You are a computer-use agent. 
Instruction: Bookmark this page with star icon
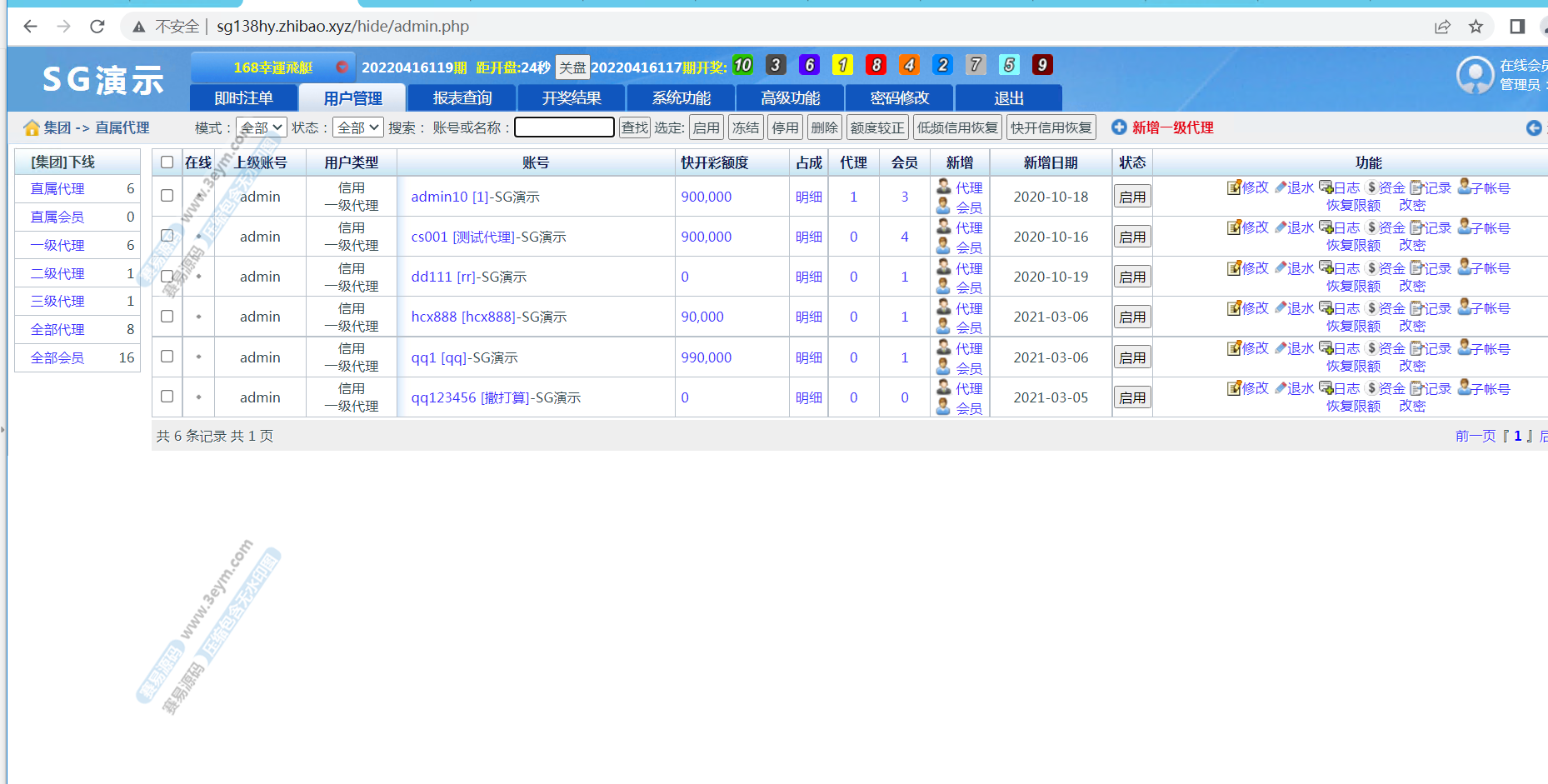(x=1476, y=27)
